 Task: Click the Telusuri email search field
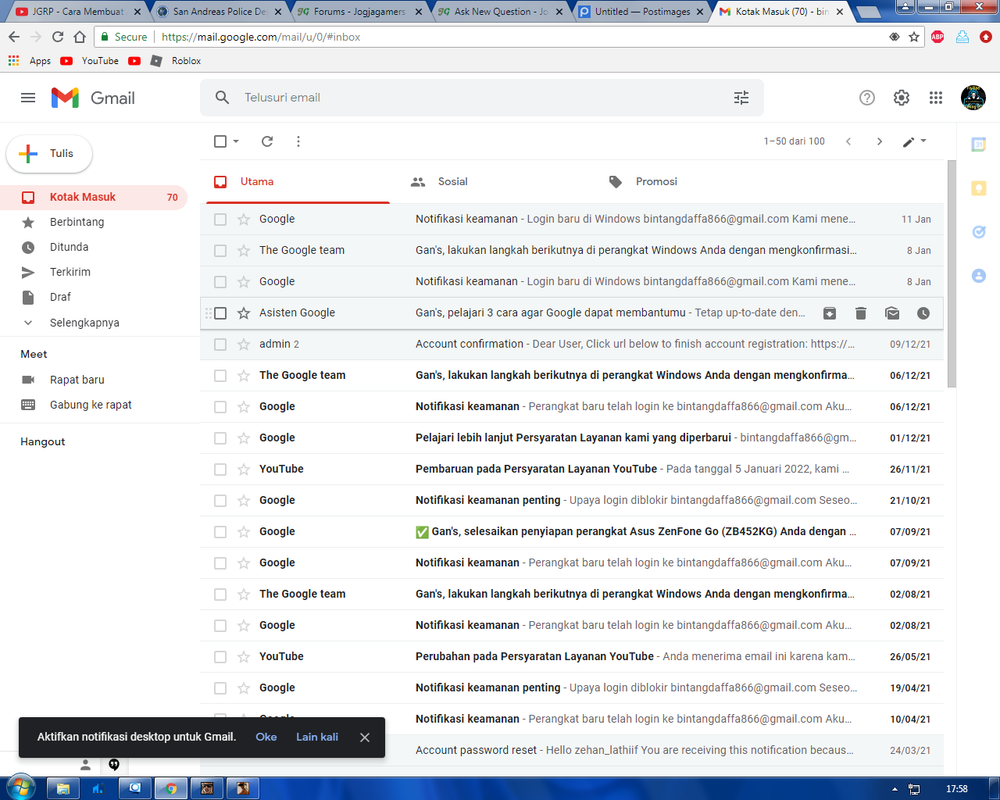pyautogui.click(x=482, y=98)
